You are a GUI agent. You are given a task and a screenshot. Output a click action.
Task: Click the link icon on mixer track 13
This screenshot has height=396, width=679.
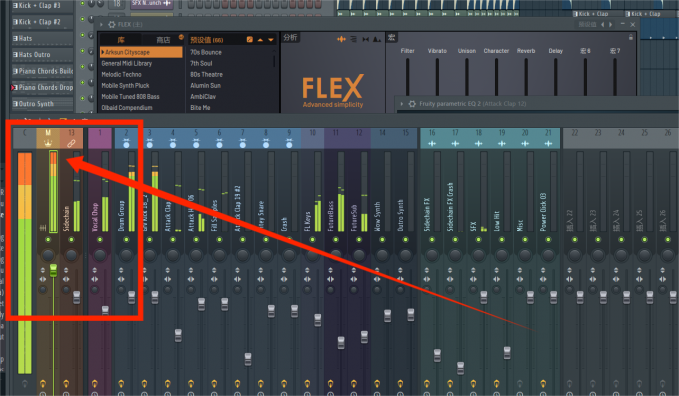point(71,143)
